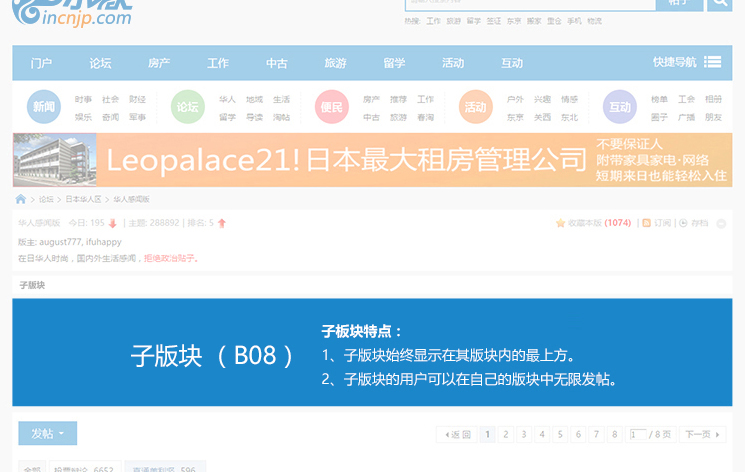This screenshot has height=472, width=745.
Task: Click the magnifier search icon button
Action: pos(719,4)
